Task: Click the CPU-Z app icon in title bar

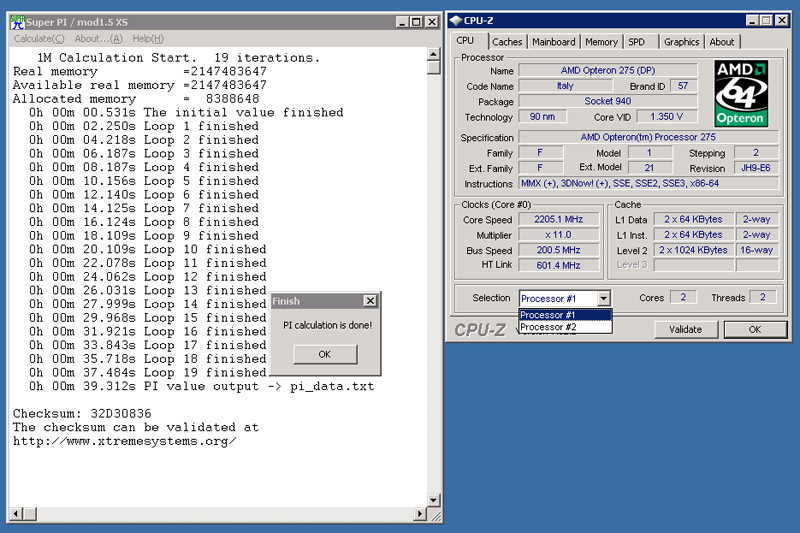Action: click(x=456, y=20)
